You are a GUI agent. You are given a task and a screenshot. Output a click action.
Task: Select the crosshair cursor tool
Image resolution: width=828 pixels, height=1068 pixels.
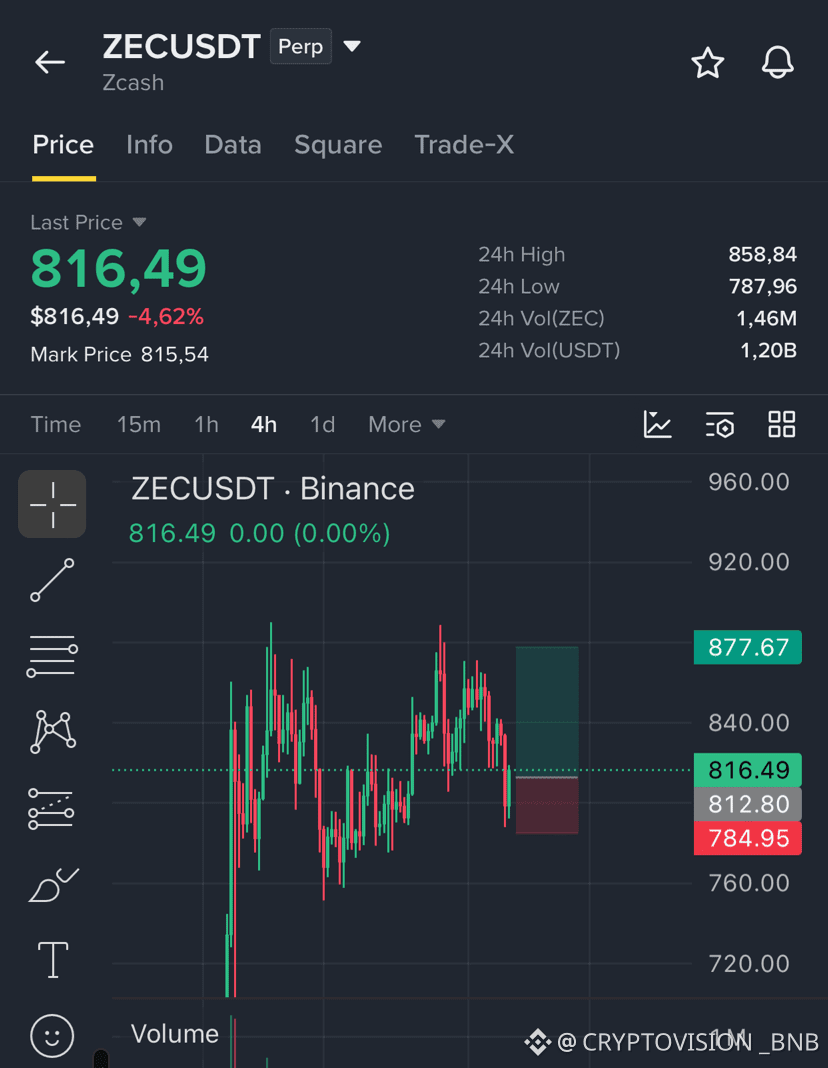point(52,504)
